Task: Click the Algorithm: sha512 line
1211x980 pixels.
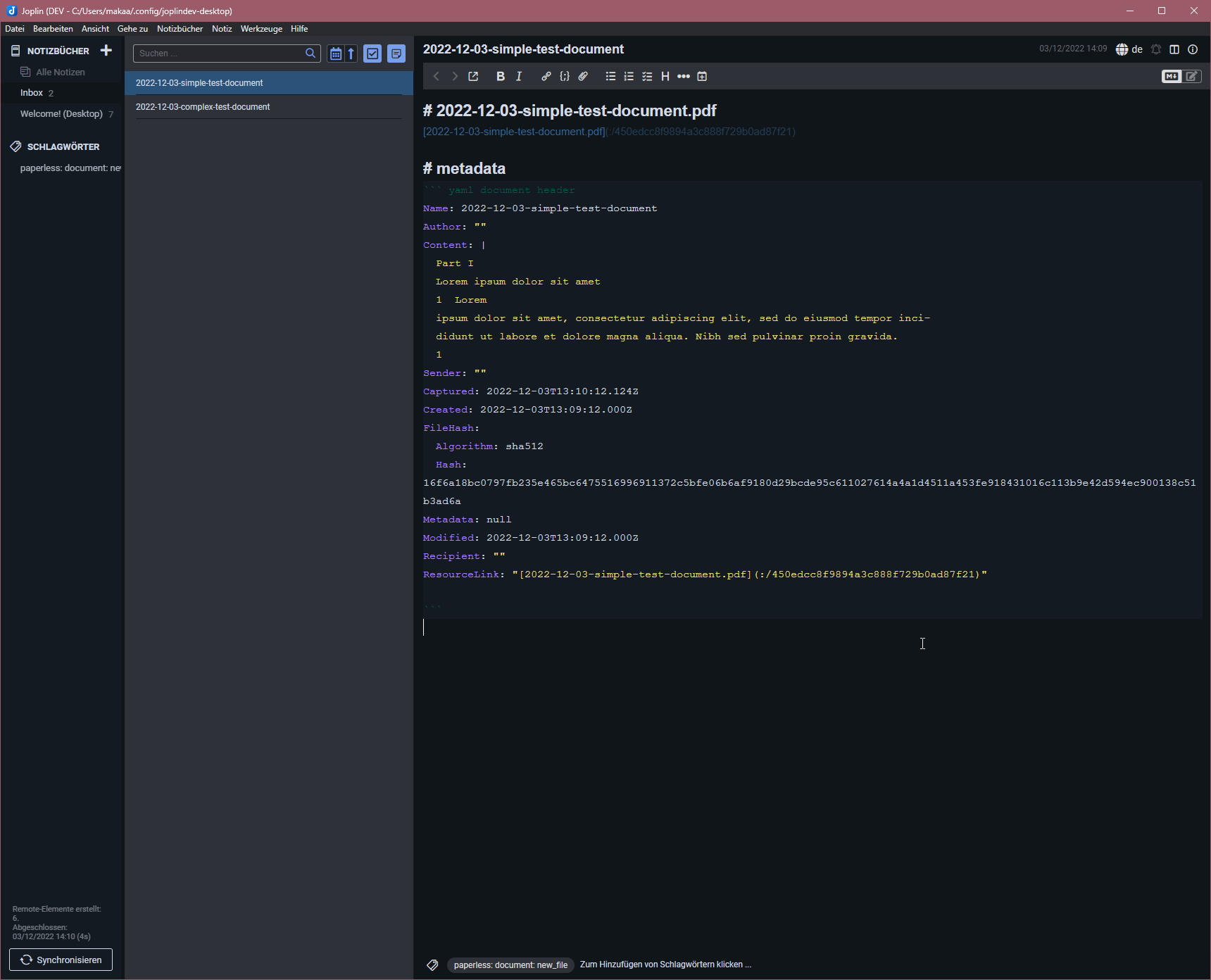Action: pyautogui.click(x=489, y=446)
